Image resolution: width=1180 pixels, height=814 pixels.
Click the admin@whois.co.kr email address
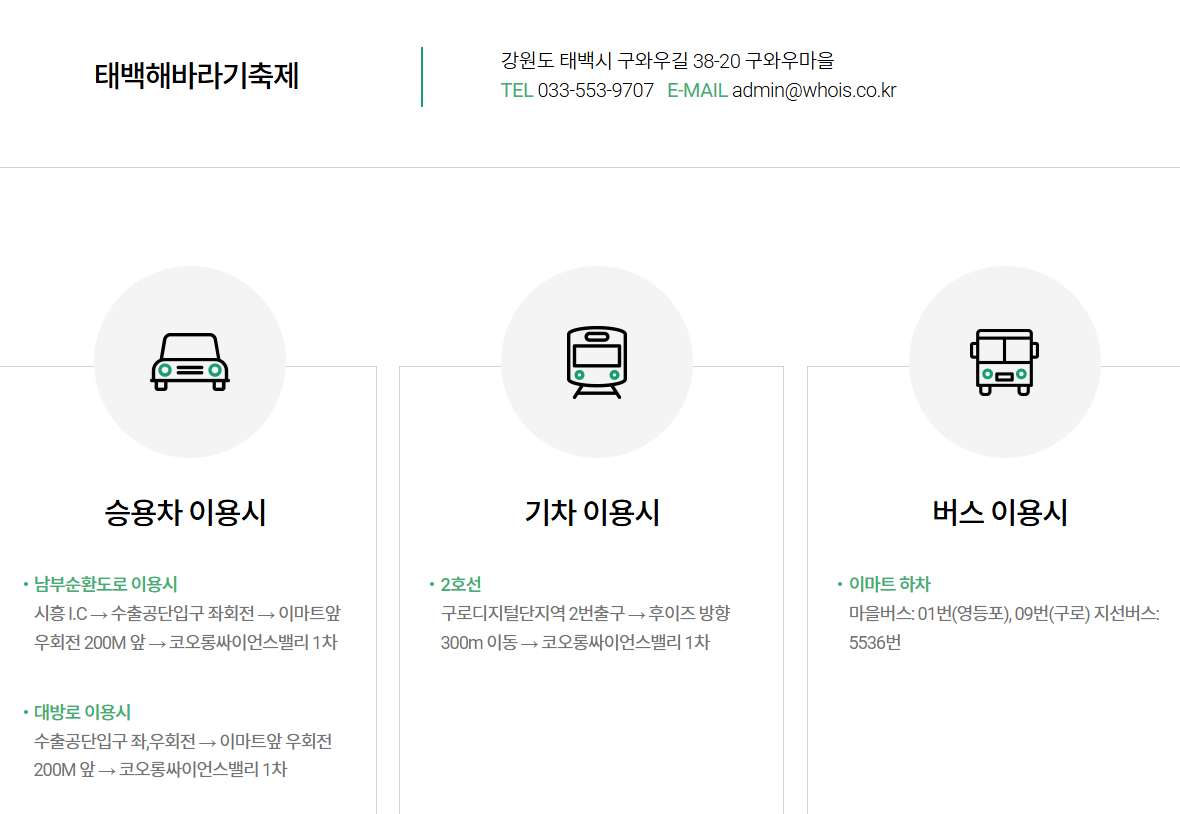click(813, 89)
